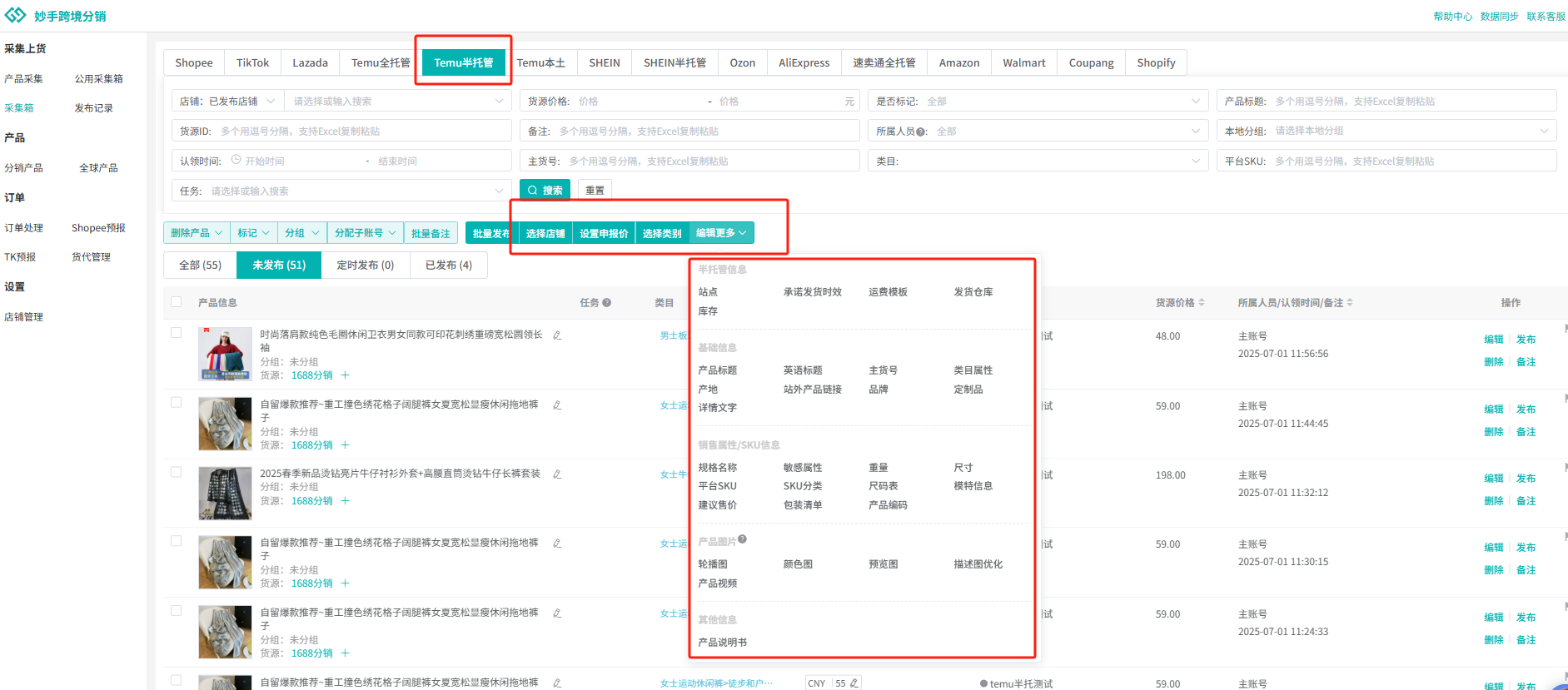Viewport: 1568px width, 690px height.
Task: Open 店铺管理 in the left sidebar
Action: (x=23, y=317)
